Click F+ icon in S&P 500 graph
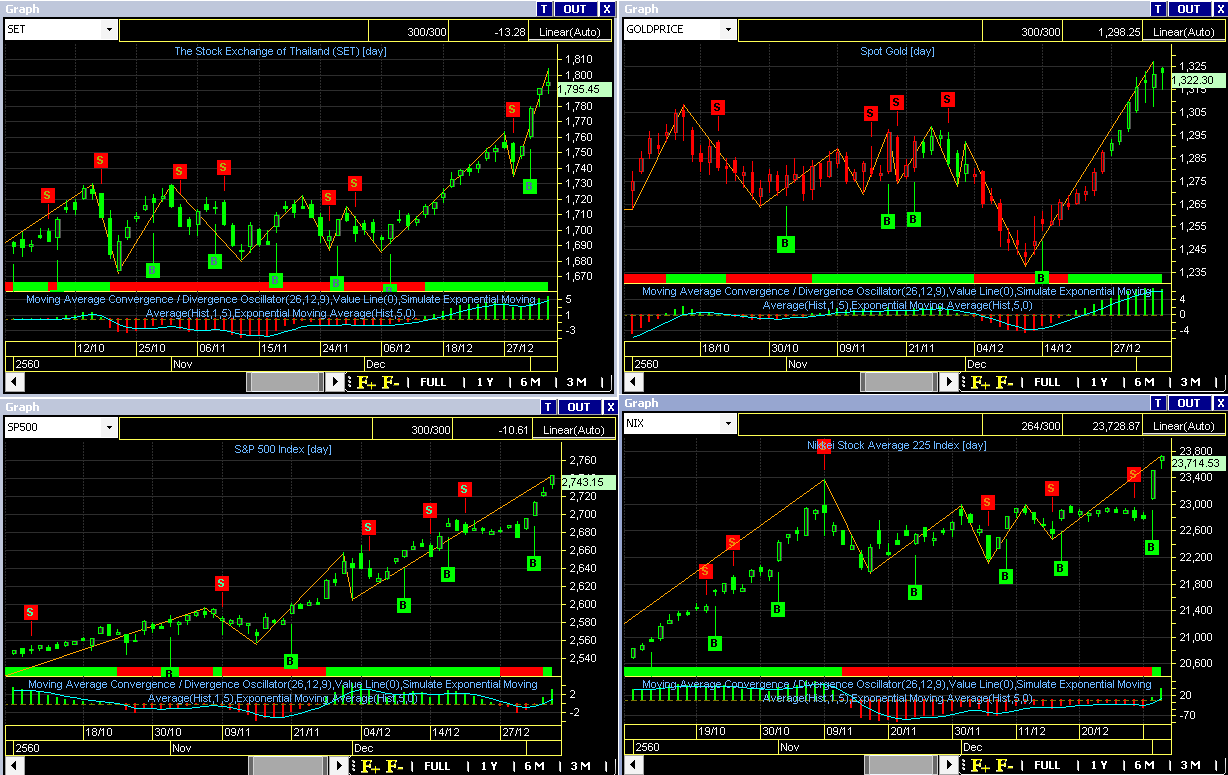Viewport: 1228px width, 775px height. pos(369,766)
